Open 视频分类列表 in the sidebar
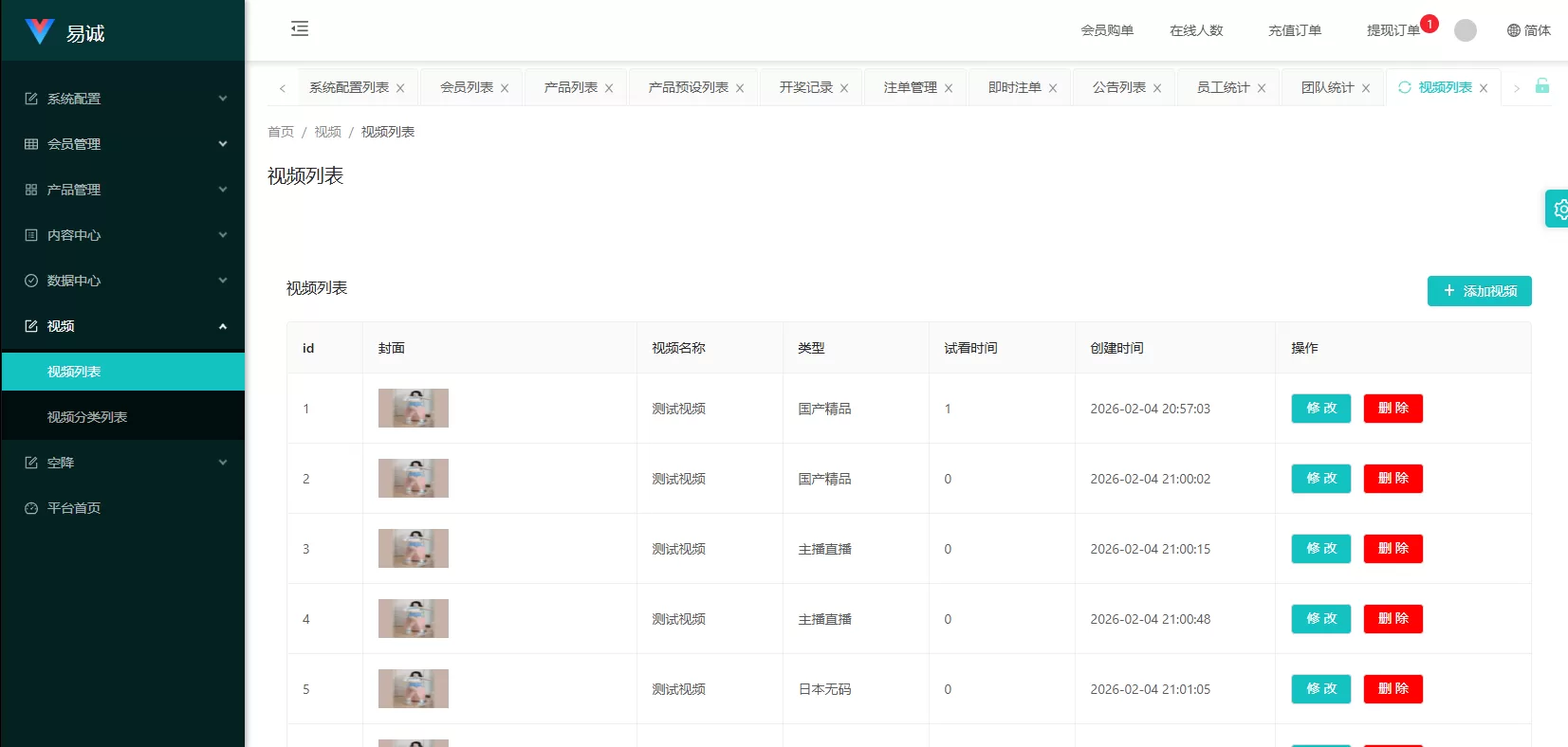The height and width of the screenshot is (747, 1568). 87,417
